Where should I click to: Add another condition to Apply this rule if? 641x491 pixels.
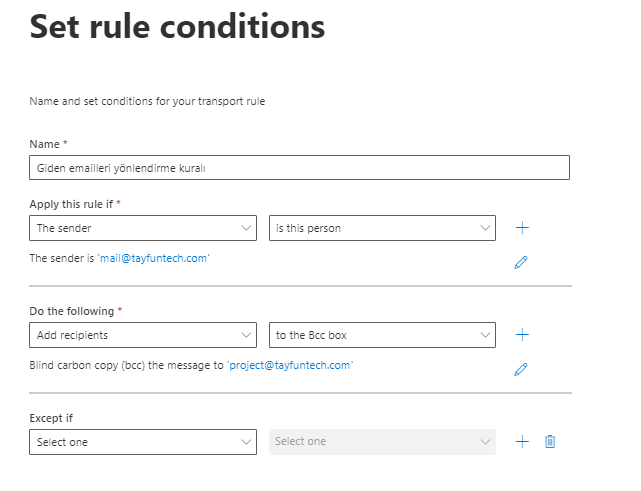(522, 228)
